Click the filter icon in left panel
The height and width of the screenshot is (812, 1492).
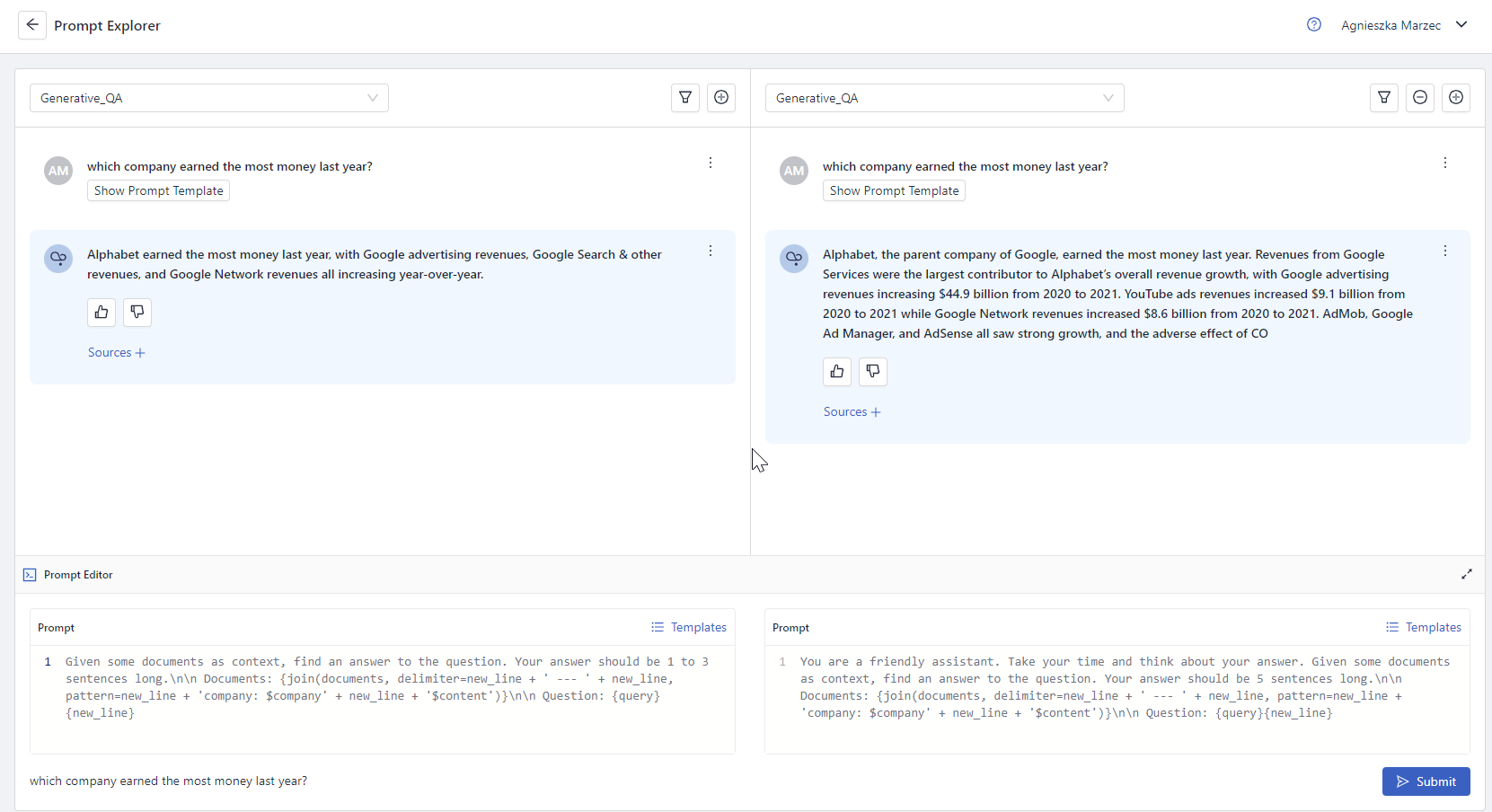(685, 98)
